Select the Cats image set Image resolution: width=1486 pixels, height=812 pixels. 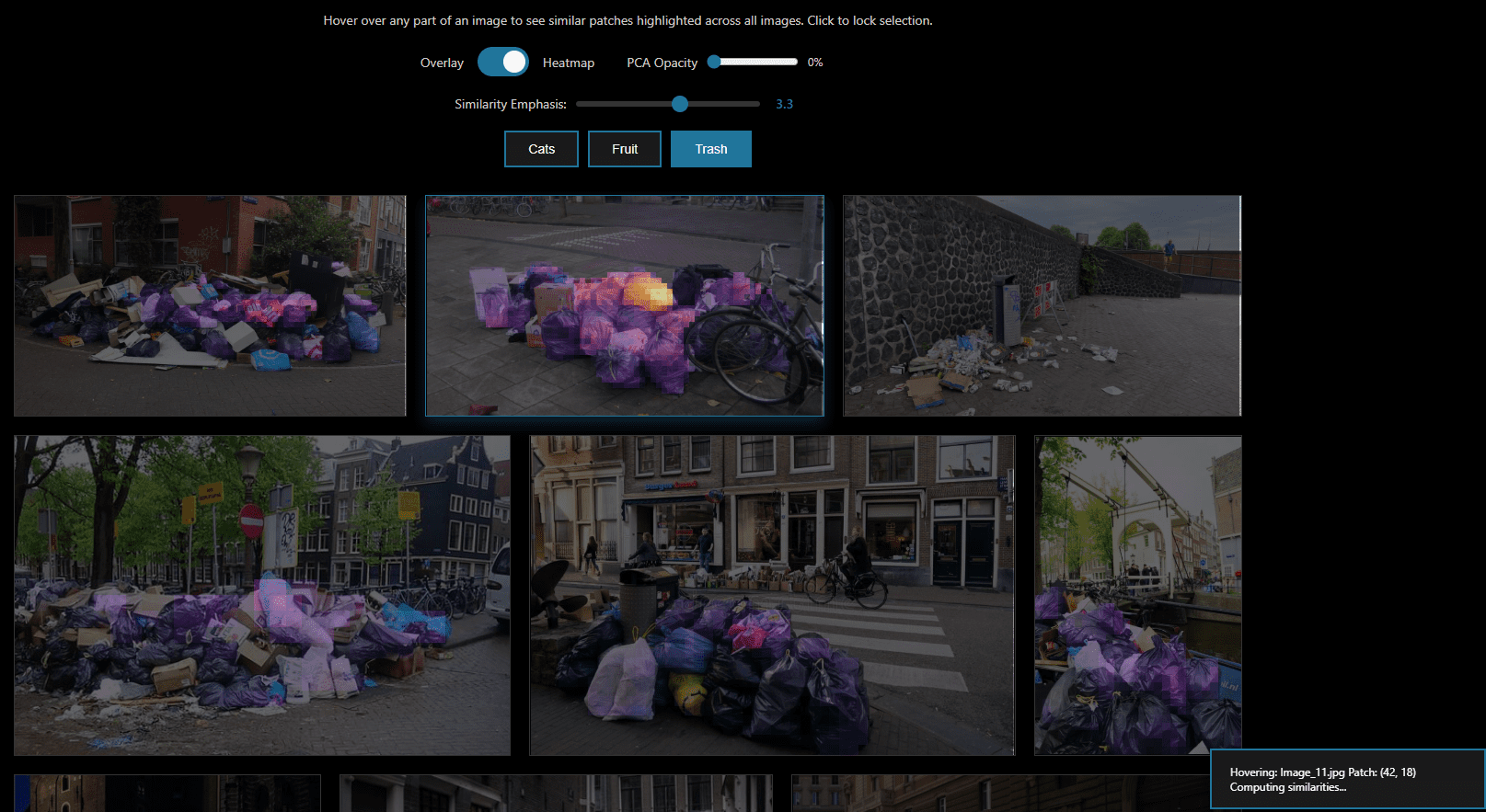pyautogui.click(x=541, y=149)
